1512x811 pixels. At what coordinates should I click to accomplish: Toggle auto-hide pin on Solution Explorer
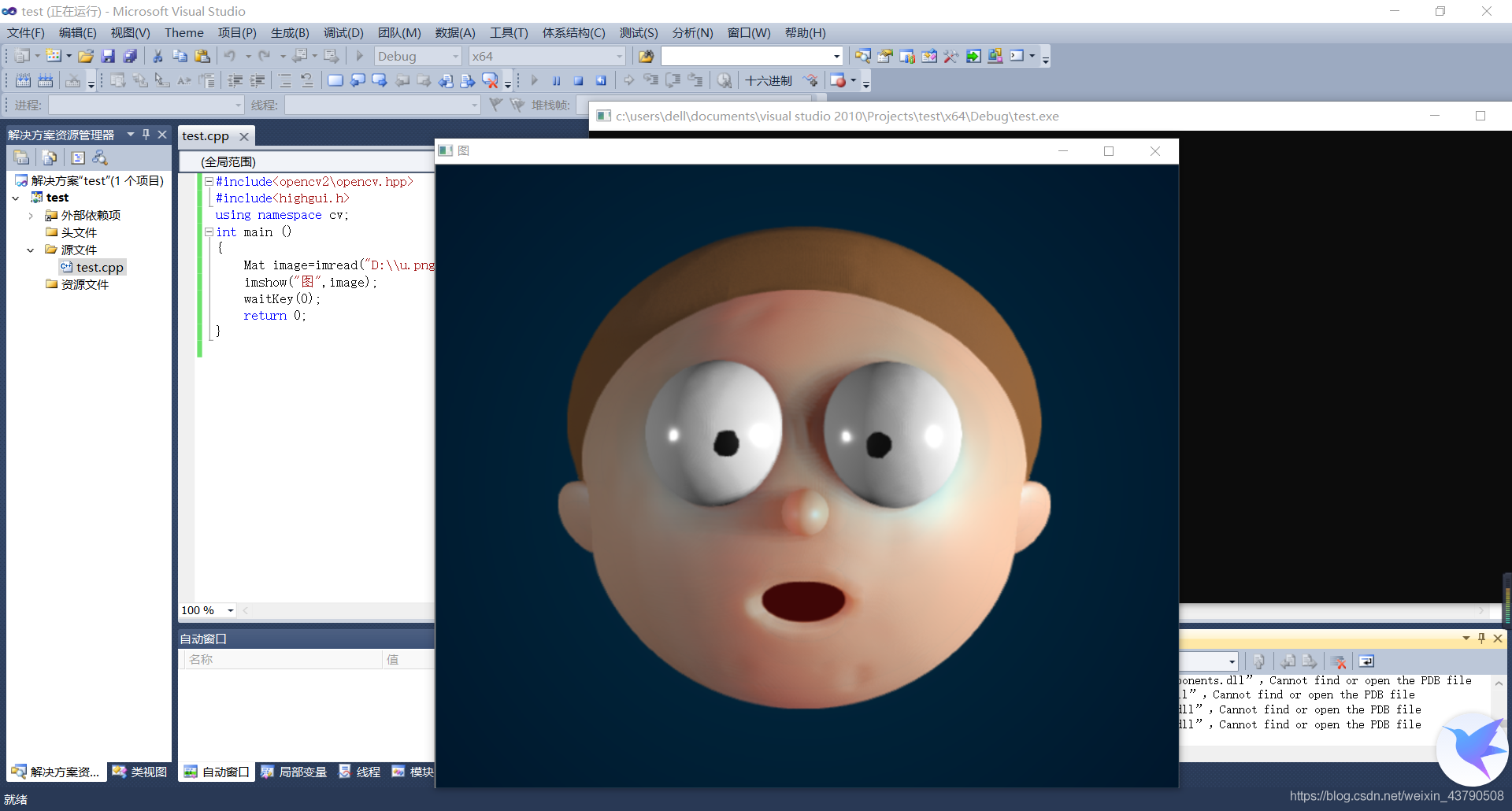point(146,135)
